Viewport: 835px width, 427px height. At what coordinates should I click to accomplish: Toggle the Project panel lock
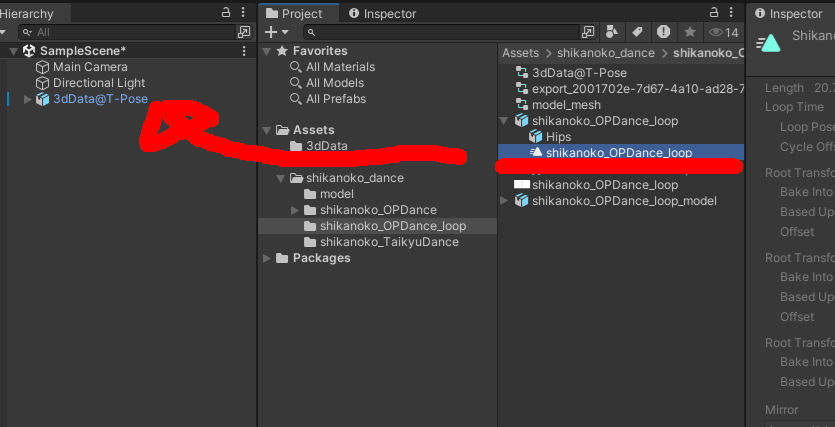point(714,13)
